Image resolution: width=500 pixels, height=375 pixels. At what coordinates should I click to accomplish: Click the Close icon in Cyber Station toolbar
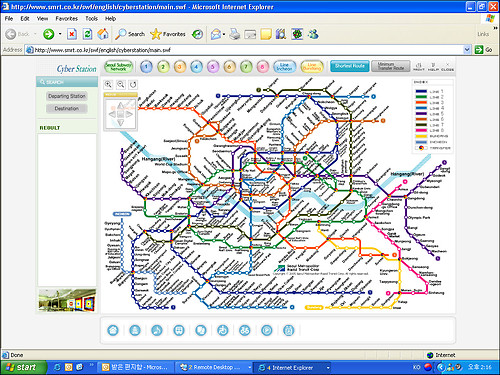tap(447, 66)
